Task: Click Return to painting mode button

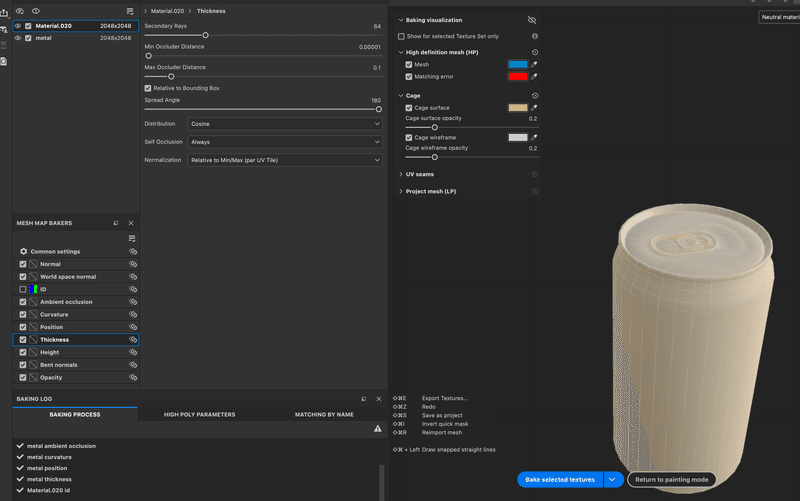Action: click(671, 480)
